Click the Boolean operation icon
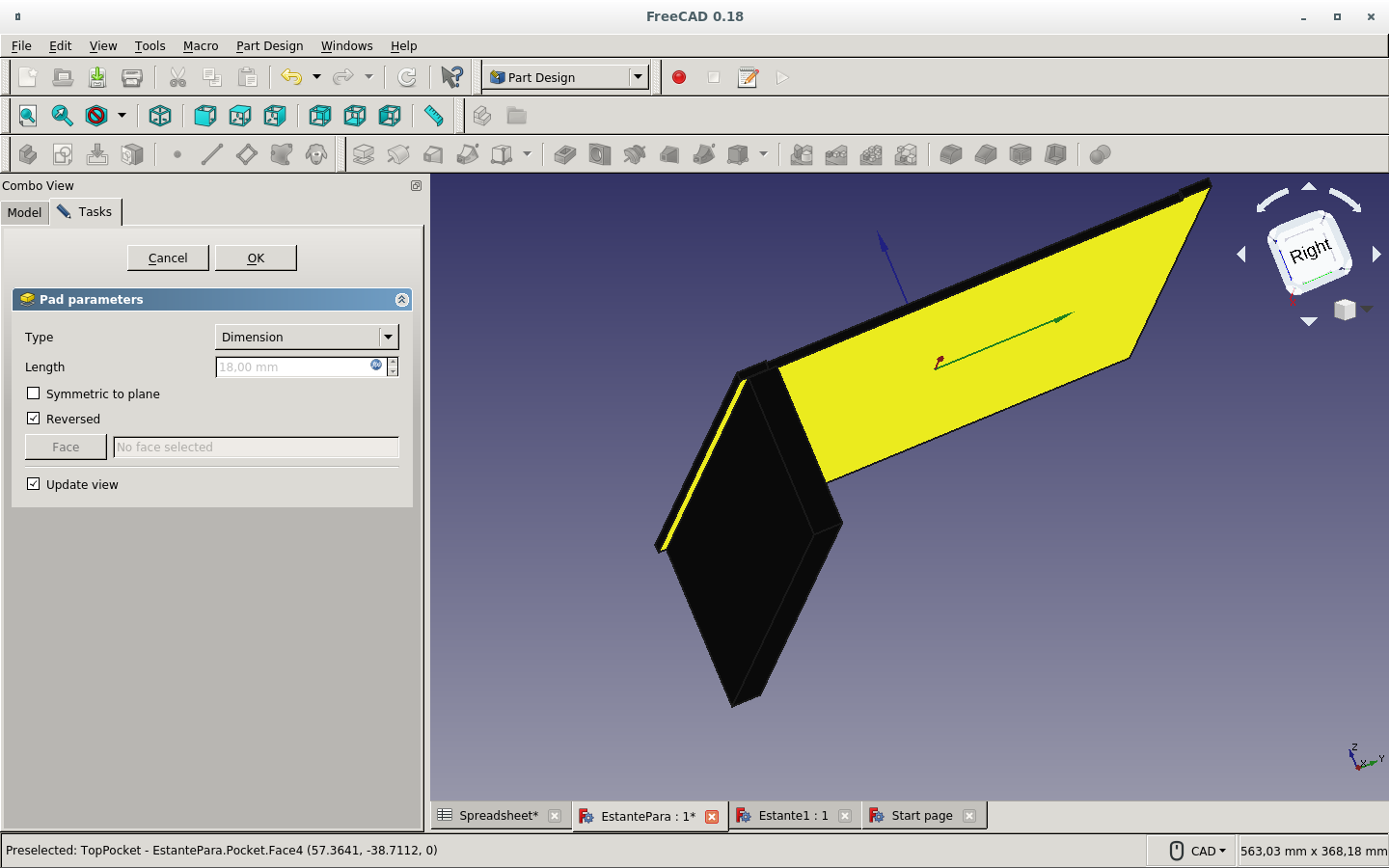The height and width of the screenshot is (868, 1389). click(1100, 154)
